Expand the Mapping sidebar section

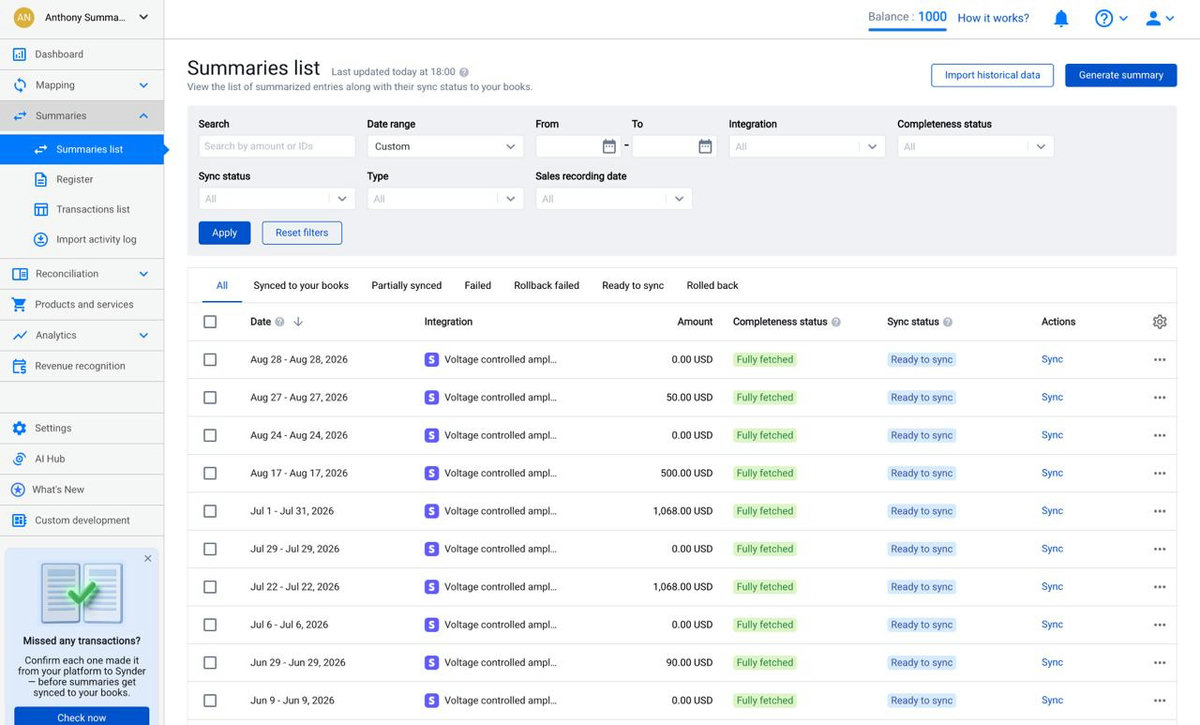[144, 85]
